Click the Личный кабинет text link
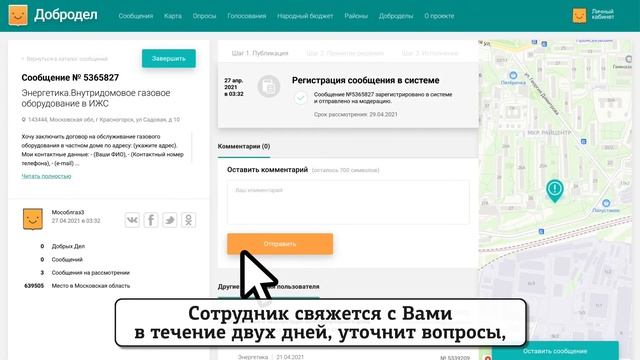The width and height of the screenshot is (640, 360). click(603, 14)
